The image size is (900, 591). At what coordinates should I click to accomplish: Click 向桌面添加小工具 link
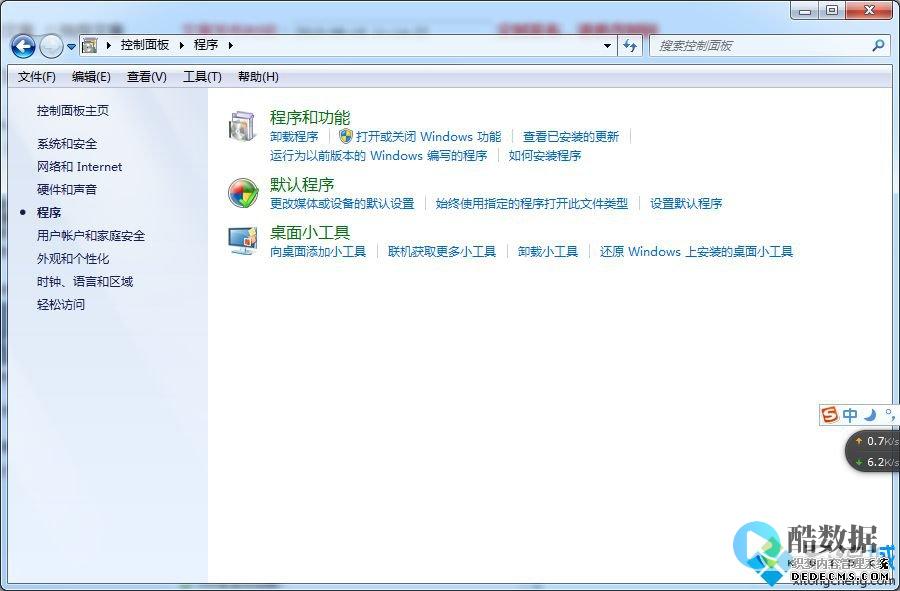(318, 251)
